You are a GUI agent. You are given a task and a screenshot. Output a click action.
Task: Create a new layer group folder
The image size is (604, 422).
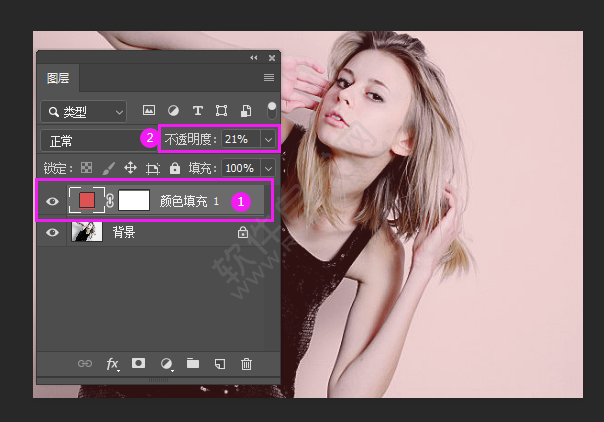coord(193,364)
